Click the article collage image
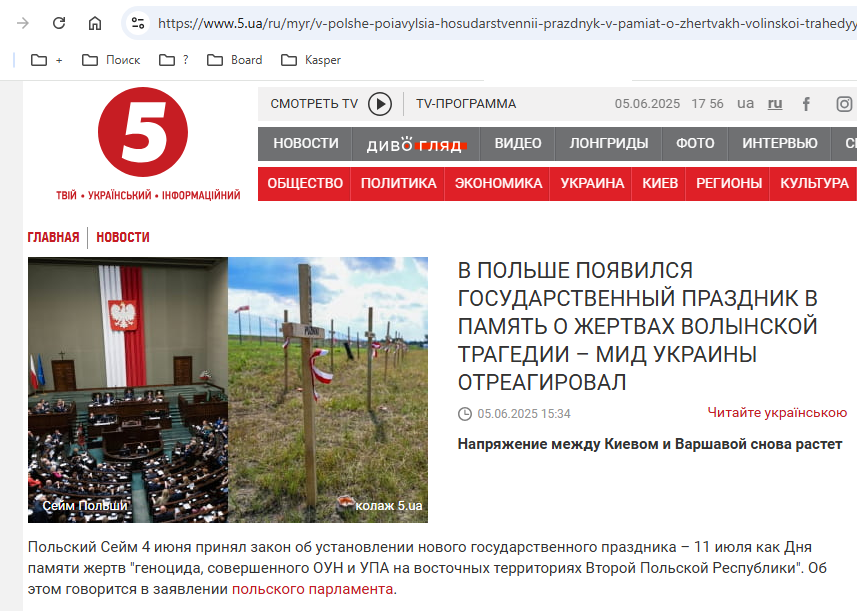This screenshot has width=857, height=611. click(228, 390)
